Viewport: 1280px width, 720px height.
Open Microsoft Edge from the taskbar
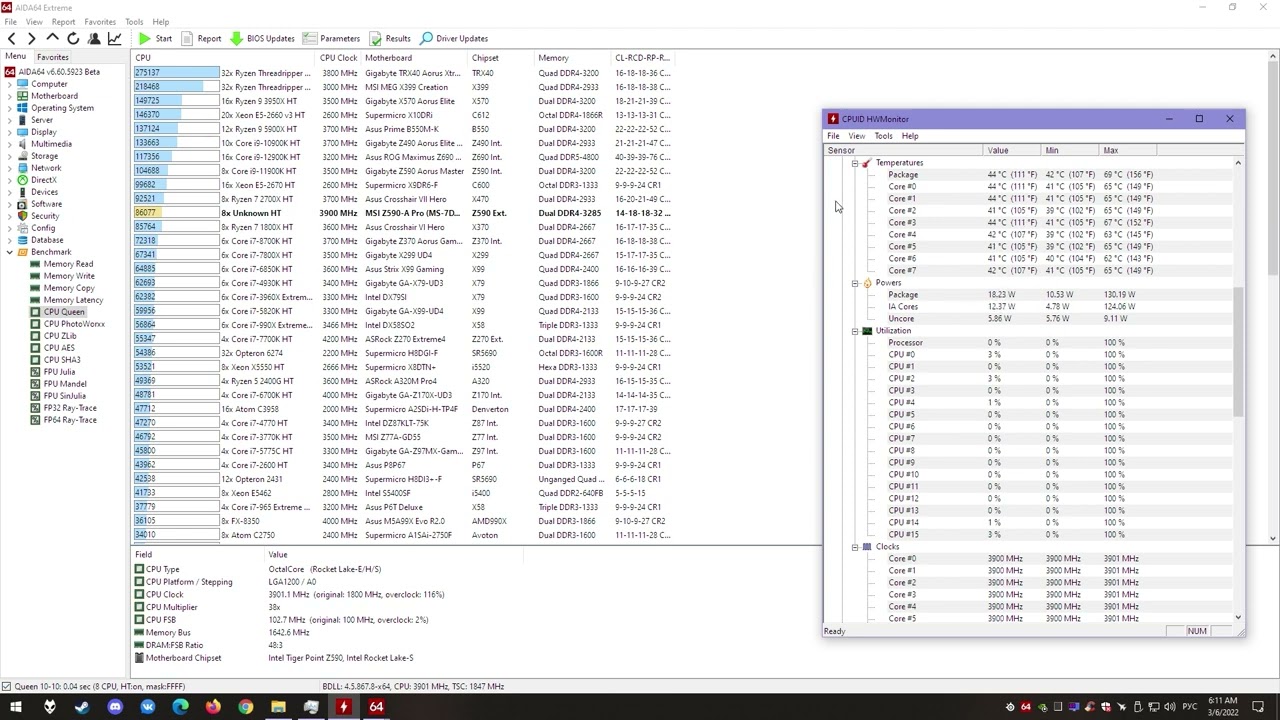point(180,707)
